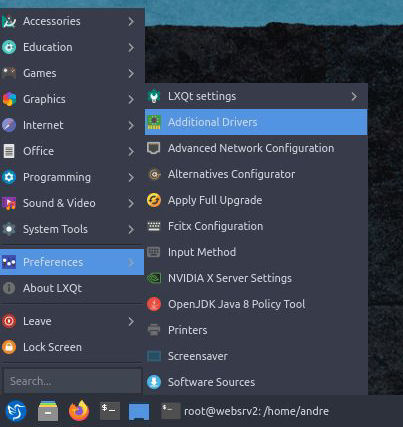
Task: Select Additional Drivers menu entry
Action: coord(256,122)
